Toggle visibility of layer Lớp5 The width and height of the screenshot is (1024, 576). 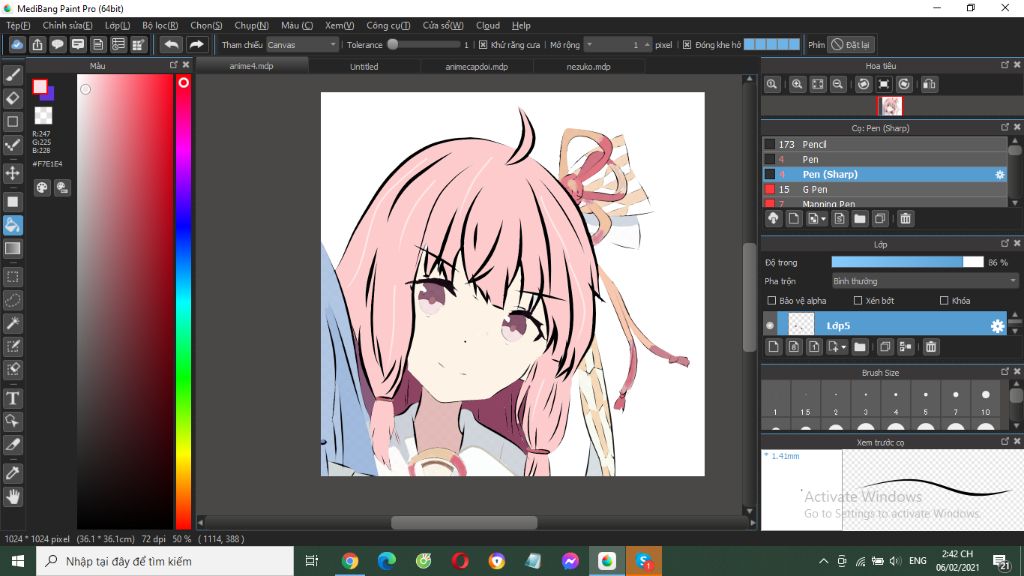click(x=770, y=325)
